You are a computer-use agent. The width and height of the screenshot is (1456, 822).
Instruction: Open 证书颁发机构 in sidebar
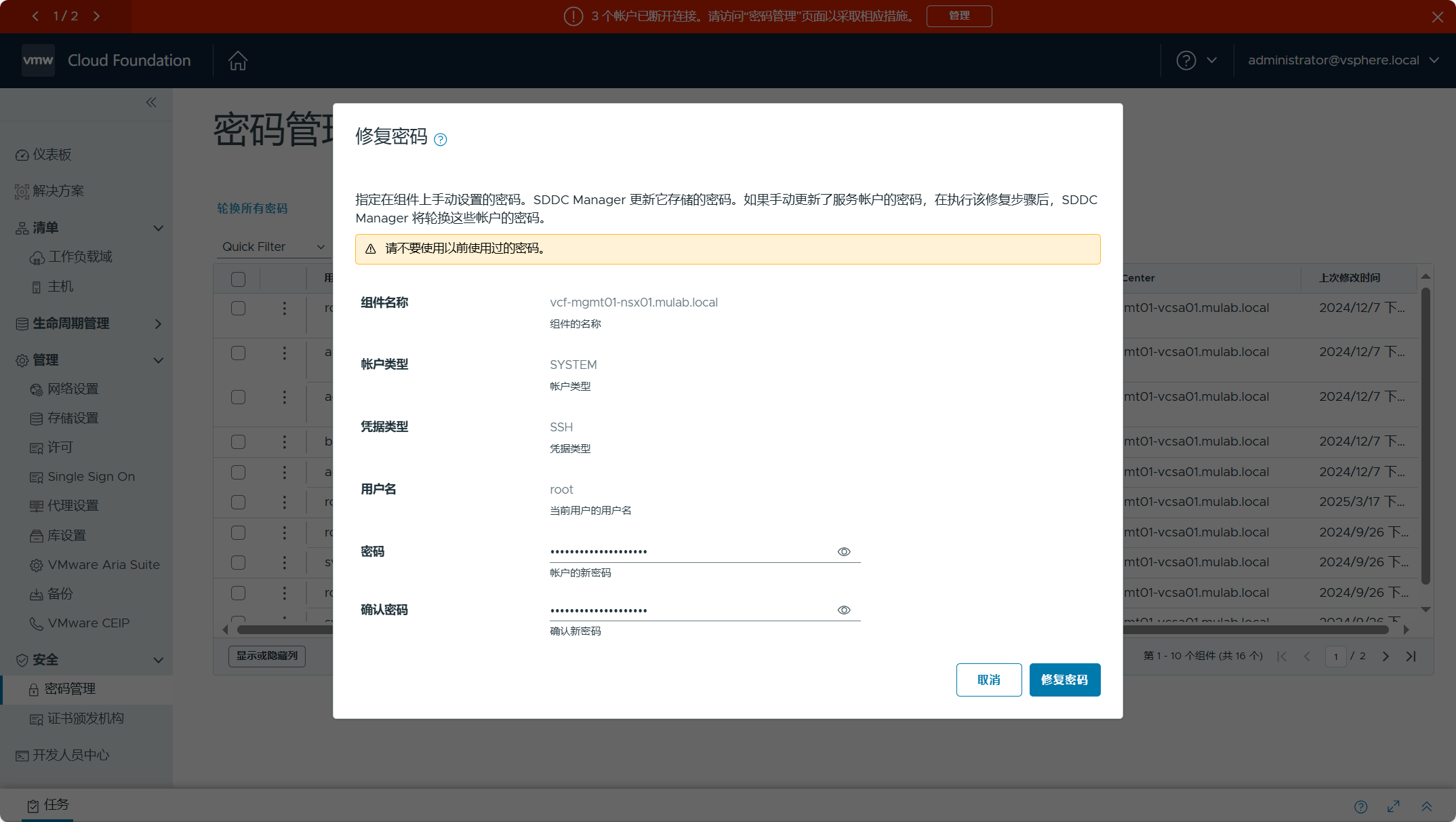coord(85,718)
